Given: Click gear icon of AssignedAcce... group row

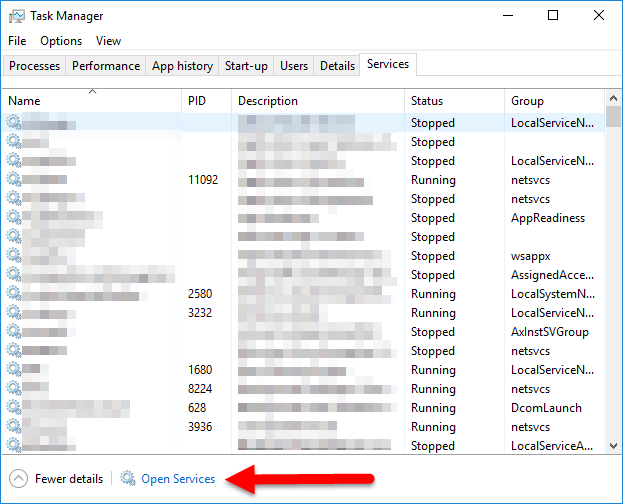Looking at the screenshot, I should (14, 274).
